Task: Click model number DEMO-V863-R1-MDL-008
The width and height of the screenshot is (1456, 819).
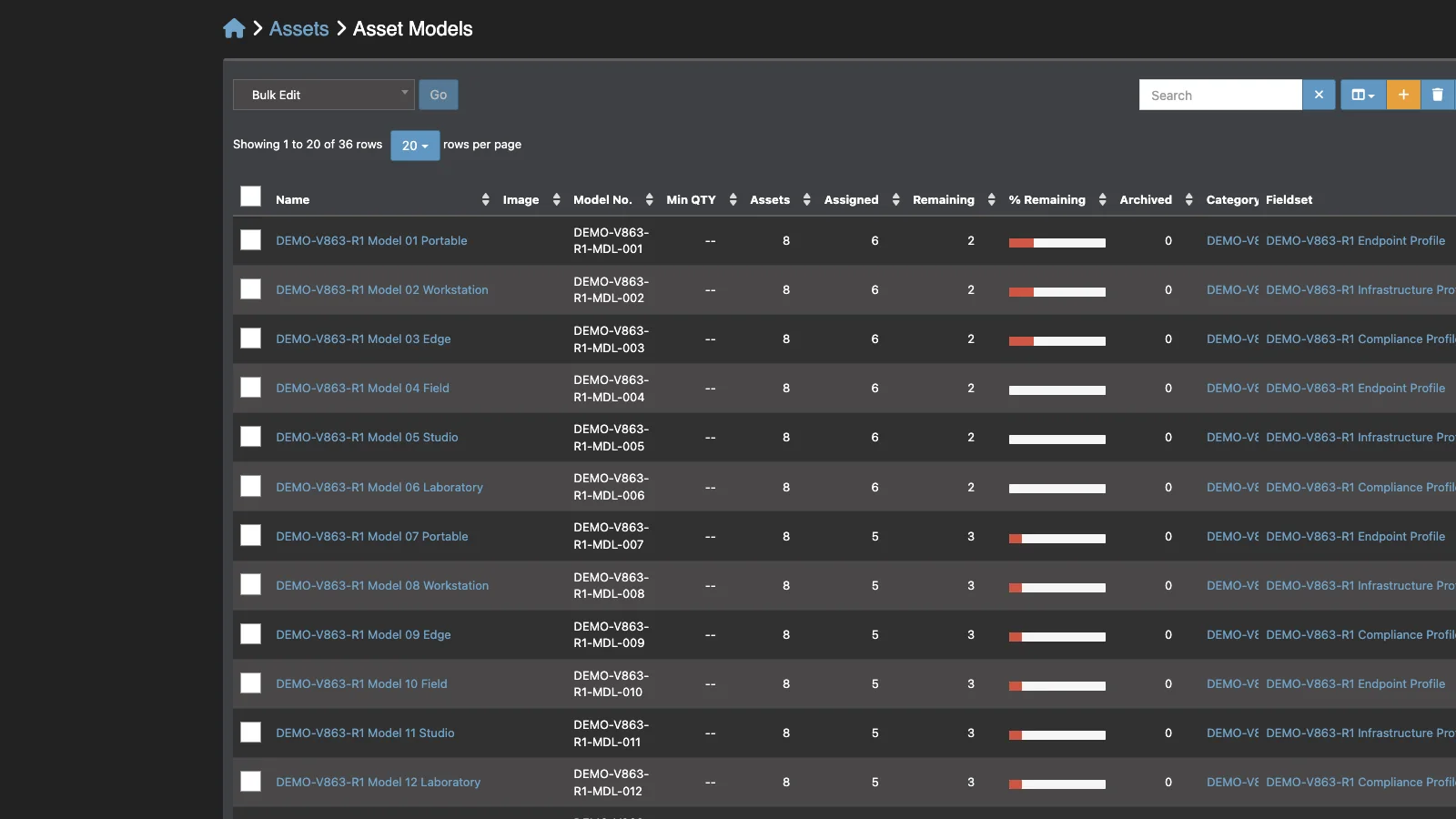Action: pos(611,585)
